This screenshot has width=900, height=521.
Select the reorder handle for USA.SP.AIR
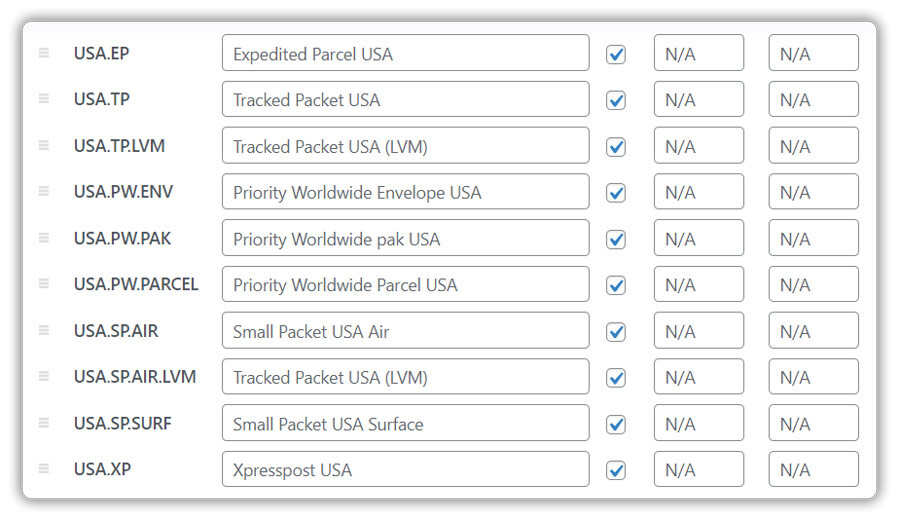pyautogui.click(x=44, y=330)
